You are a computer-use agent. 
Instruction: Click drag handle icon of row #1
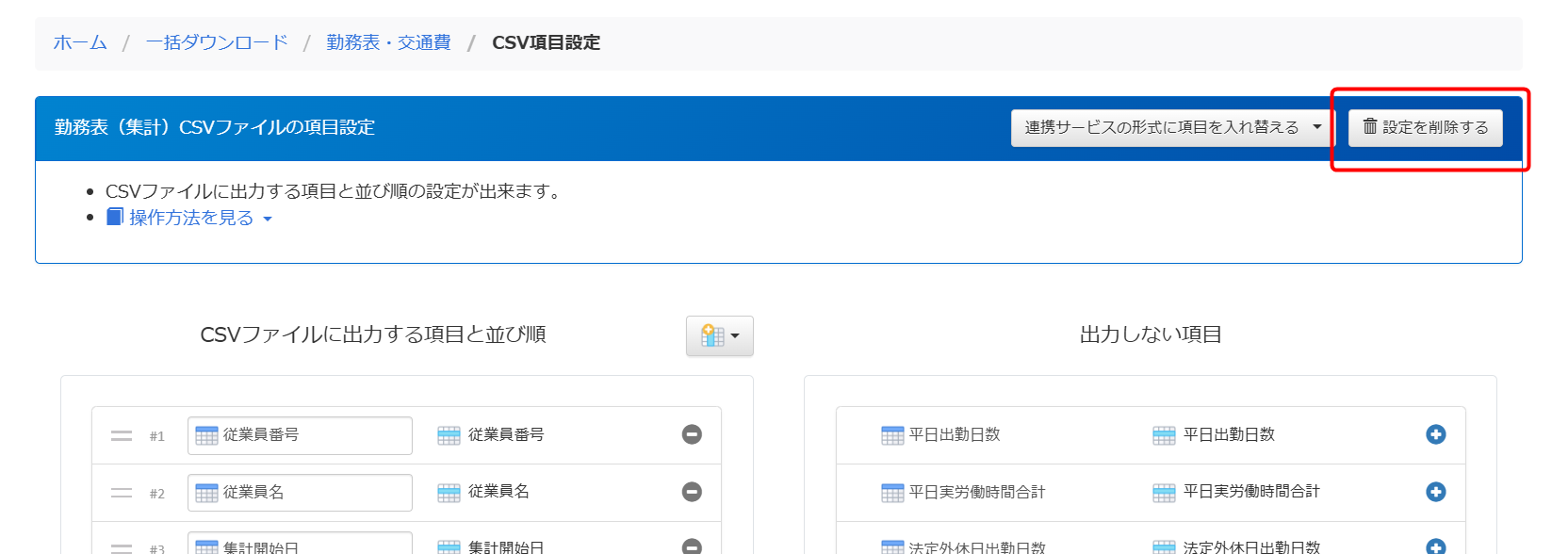(122, 435)
